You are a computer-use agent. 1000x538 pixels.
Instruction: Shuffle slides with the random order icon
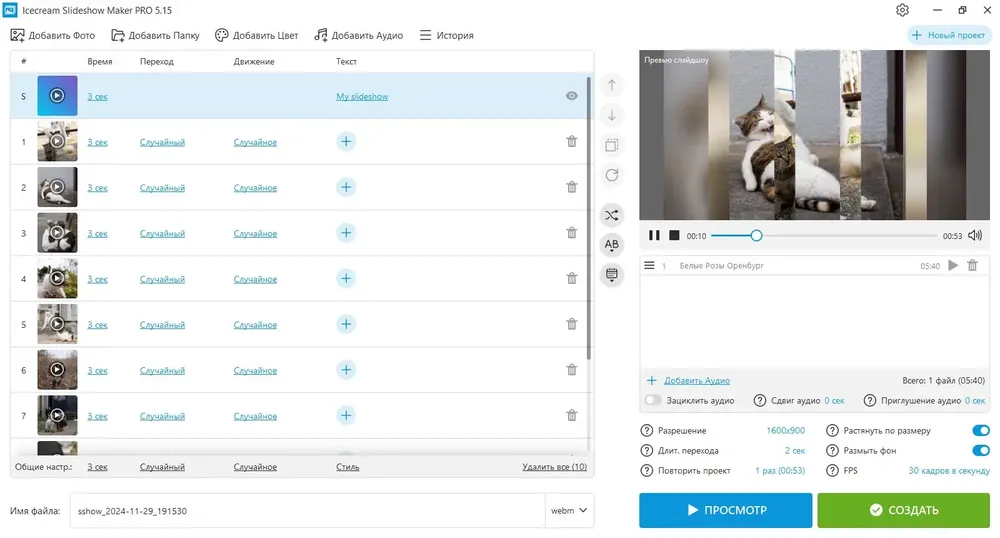coord(612,215)
